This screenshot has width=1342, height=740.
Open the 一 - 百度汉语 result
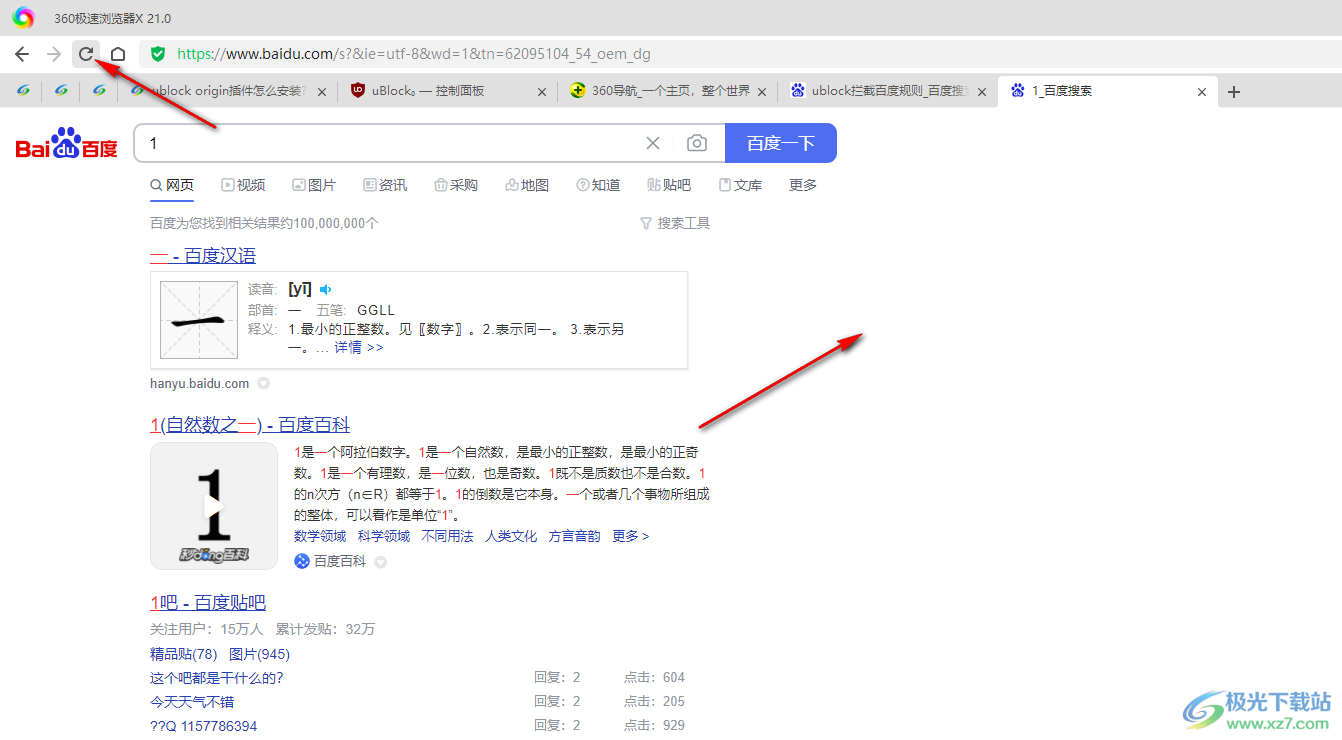(x=203, y=256)
